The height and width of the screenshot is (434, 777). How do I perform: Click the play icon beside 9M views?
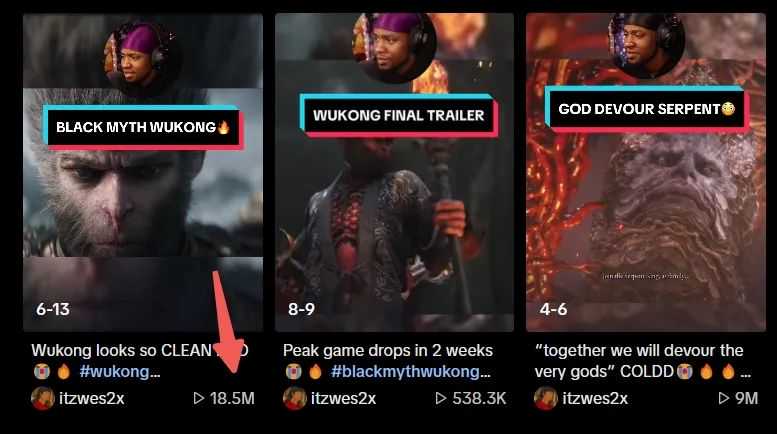click(723, 398)
